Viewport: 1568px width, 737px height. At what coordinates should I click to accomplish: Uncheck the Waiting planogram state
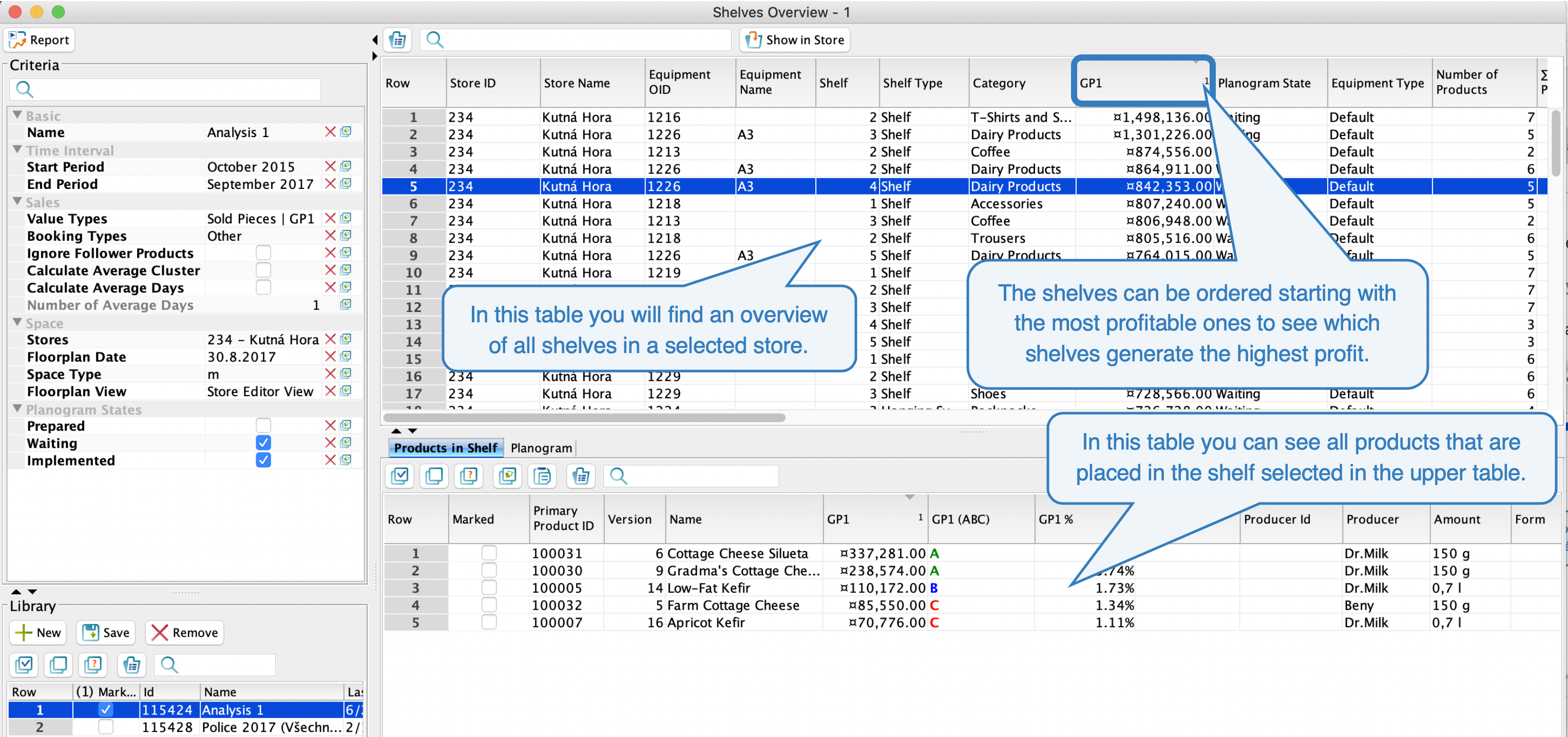[x=263, y=442]
